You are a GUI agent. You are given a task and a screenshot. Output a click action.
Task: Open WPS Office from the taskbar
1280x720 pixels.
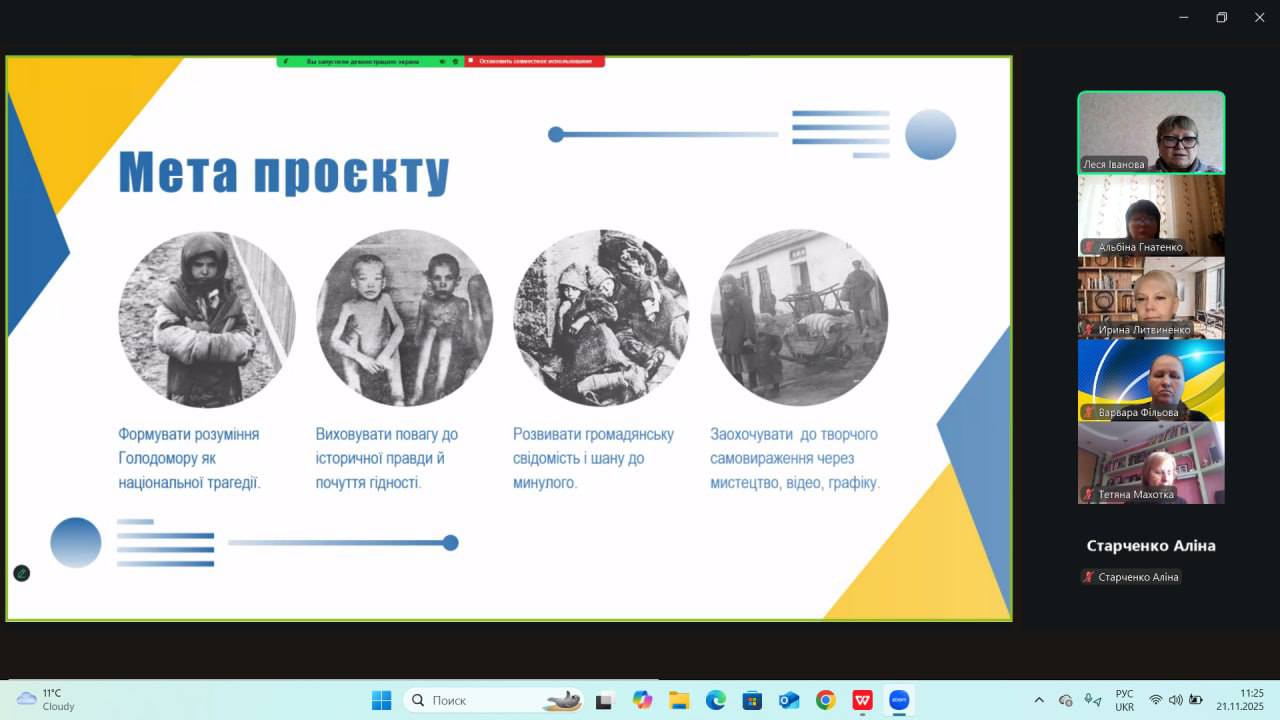[862, 700]
